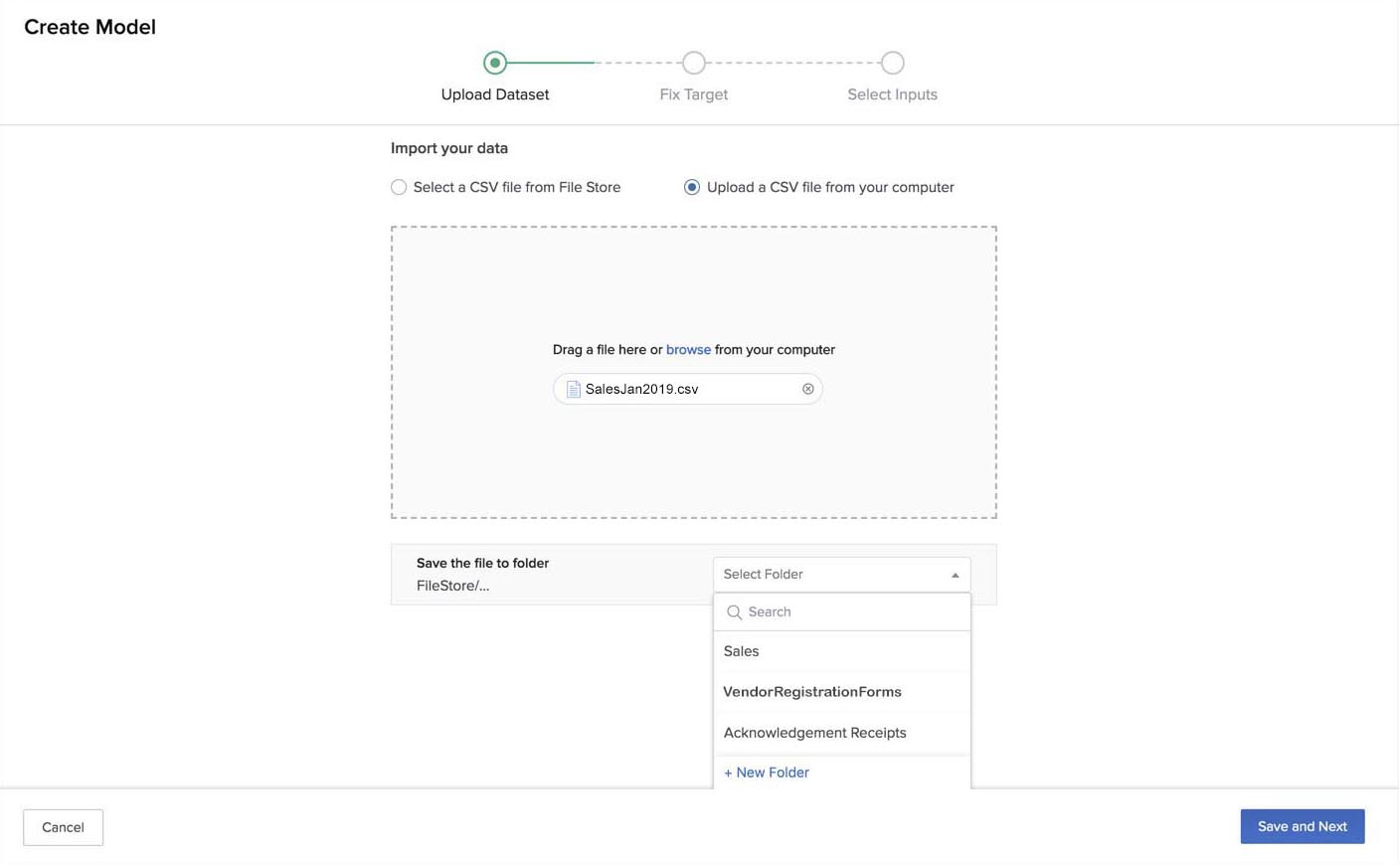The image size is (1400, 865).
Task: Click the Select Folder combo box
Action: [x=830, y=575]
